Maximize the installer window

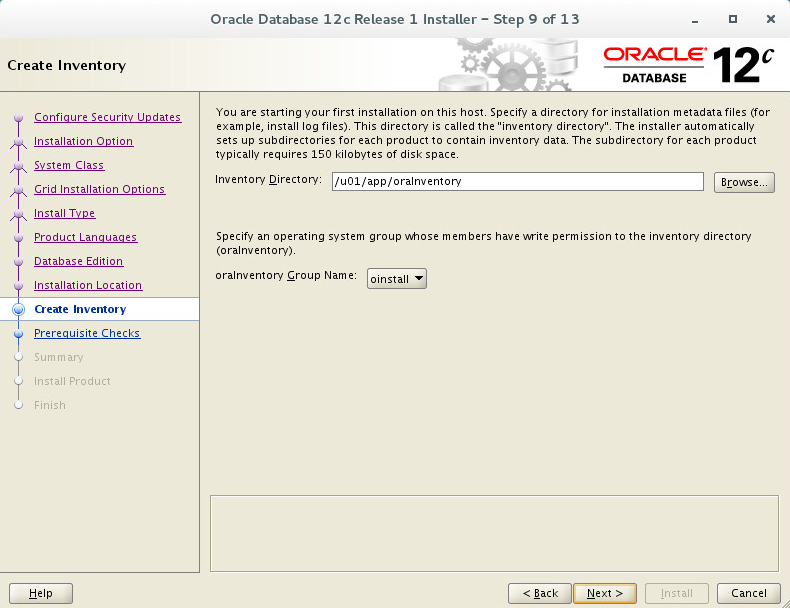(733, 19)
